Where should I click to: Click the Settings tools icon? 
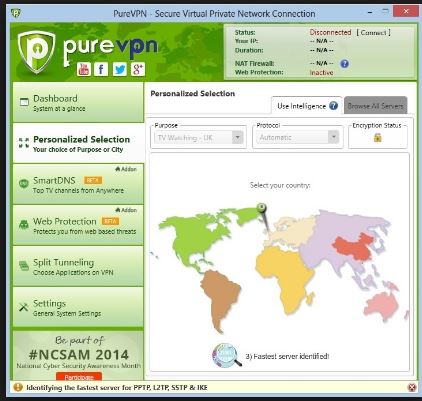click(24, 307)
